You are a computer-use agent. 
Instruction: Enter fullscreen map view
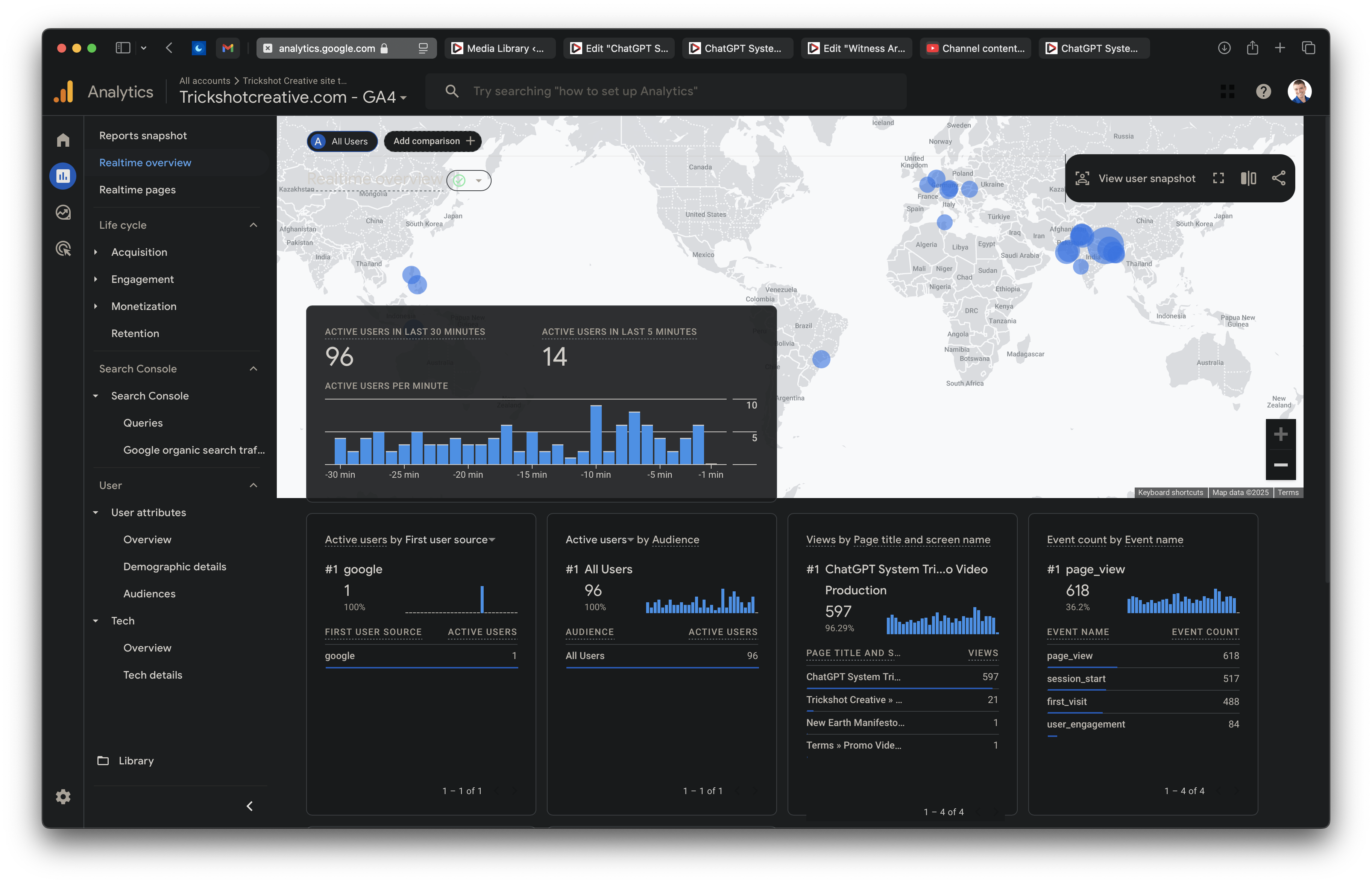pos(1218,179)
